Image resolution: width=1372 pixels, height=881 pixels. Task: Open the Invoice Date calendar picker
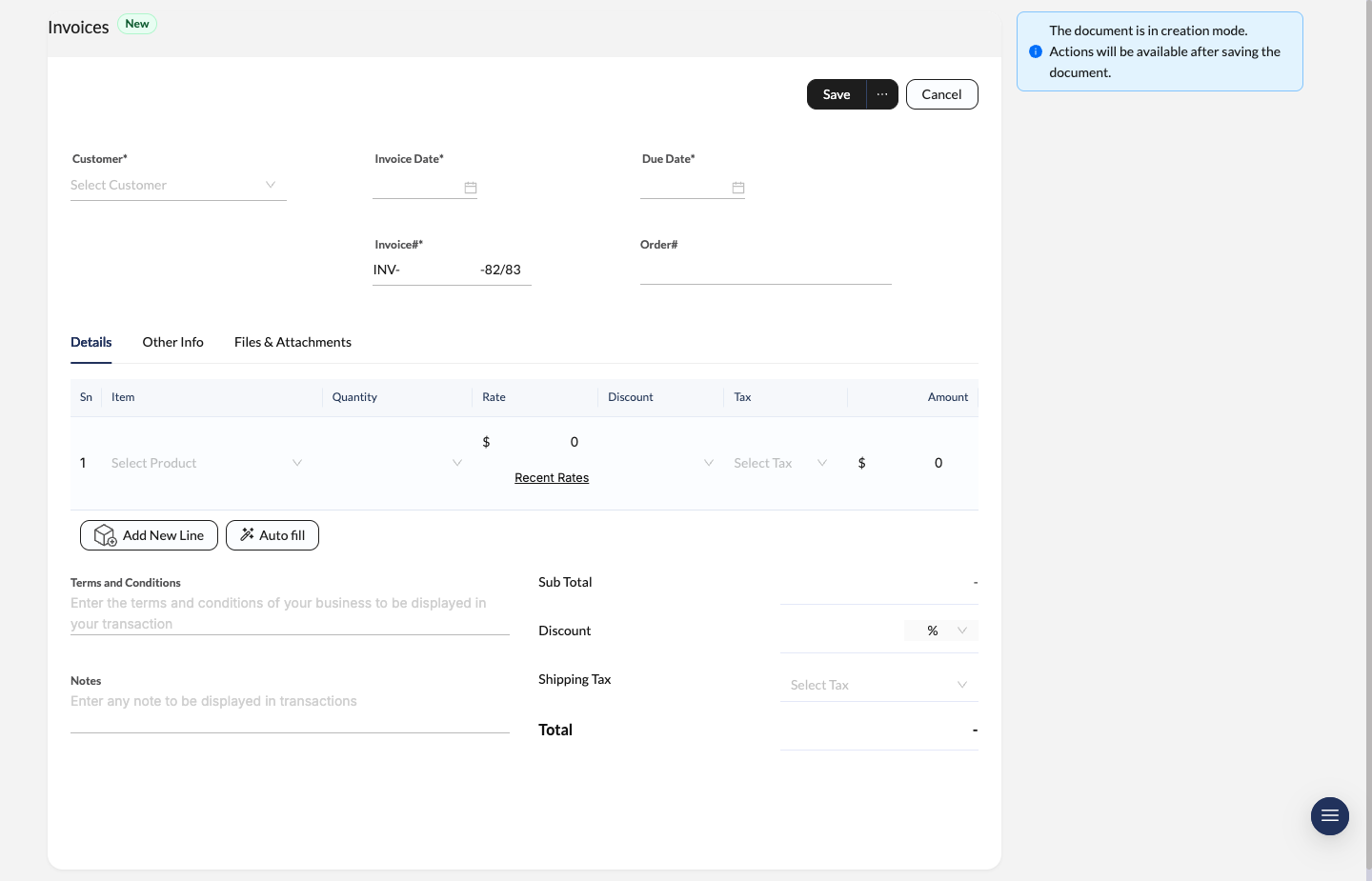(471, 188)
